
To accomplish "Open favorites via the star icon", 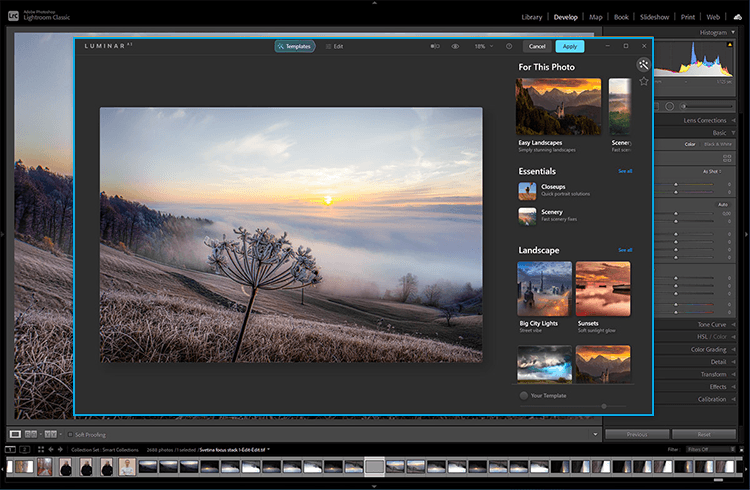I will pyautogui.click(x=644, y=81).
